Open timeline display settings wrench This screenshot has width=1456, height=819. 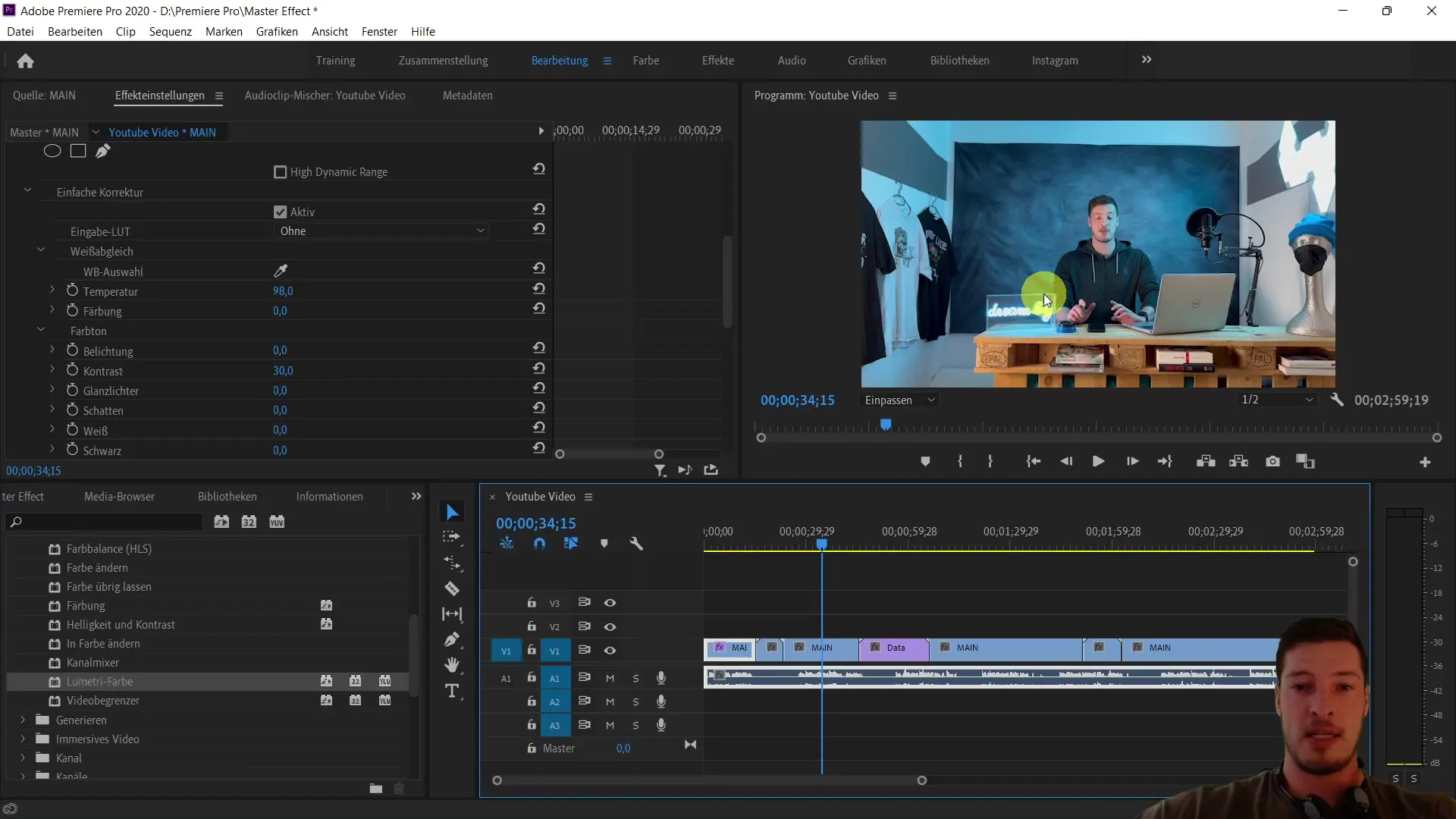pos(636,544)
